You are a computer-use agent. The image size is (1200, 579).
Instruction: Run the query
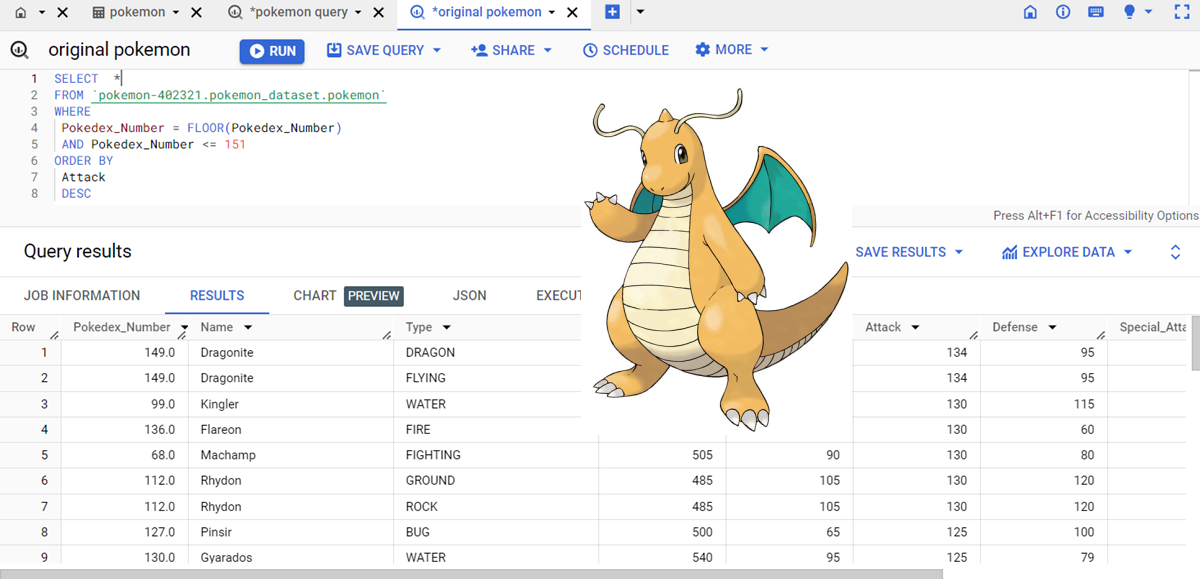coord(272,51)
